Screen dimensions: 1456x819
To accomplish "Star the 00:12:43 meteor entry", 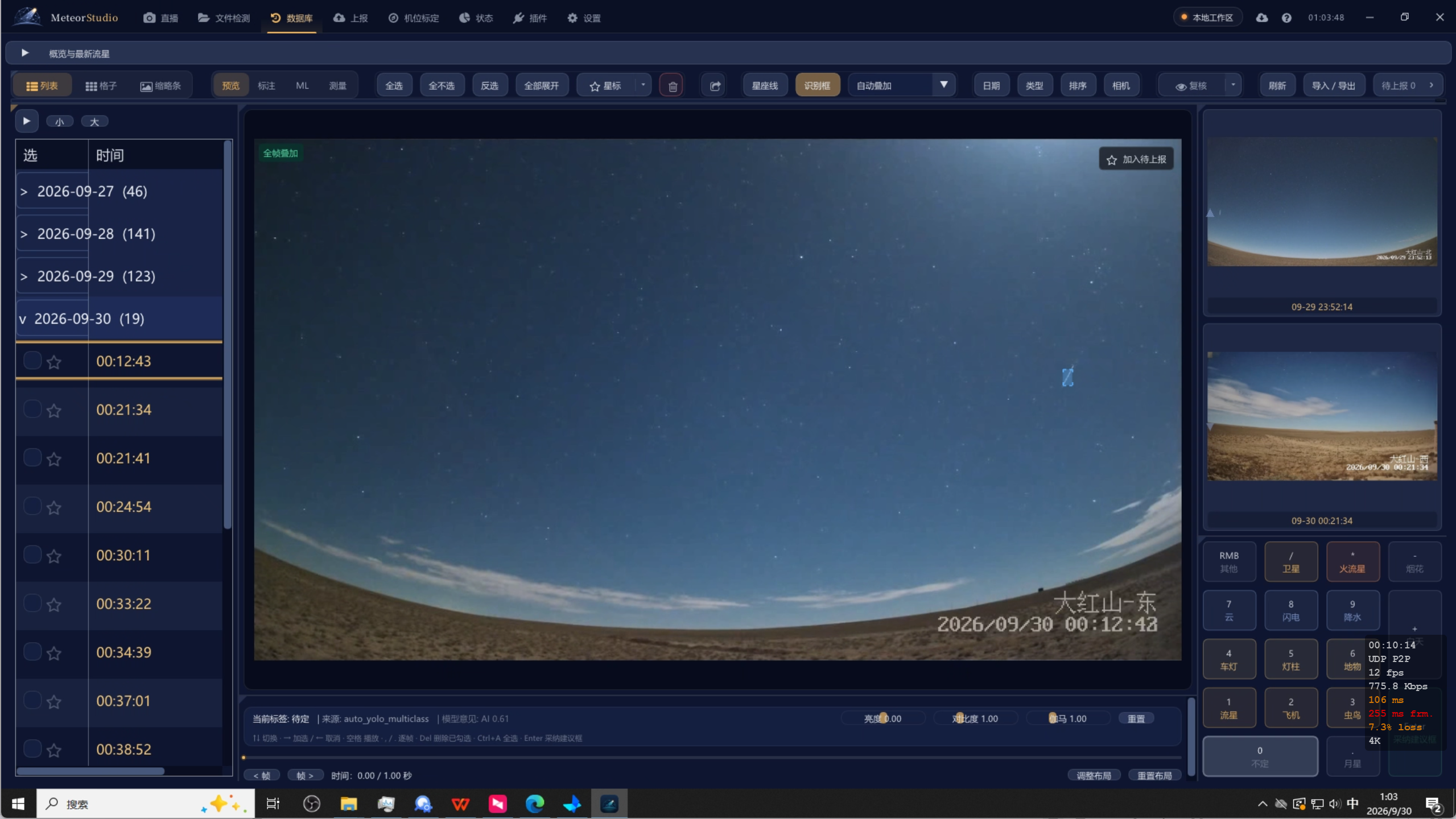I will [x=54, y=362].
